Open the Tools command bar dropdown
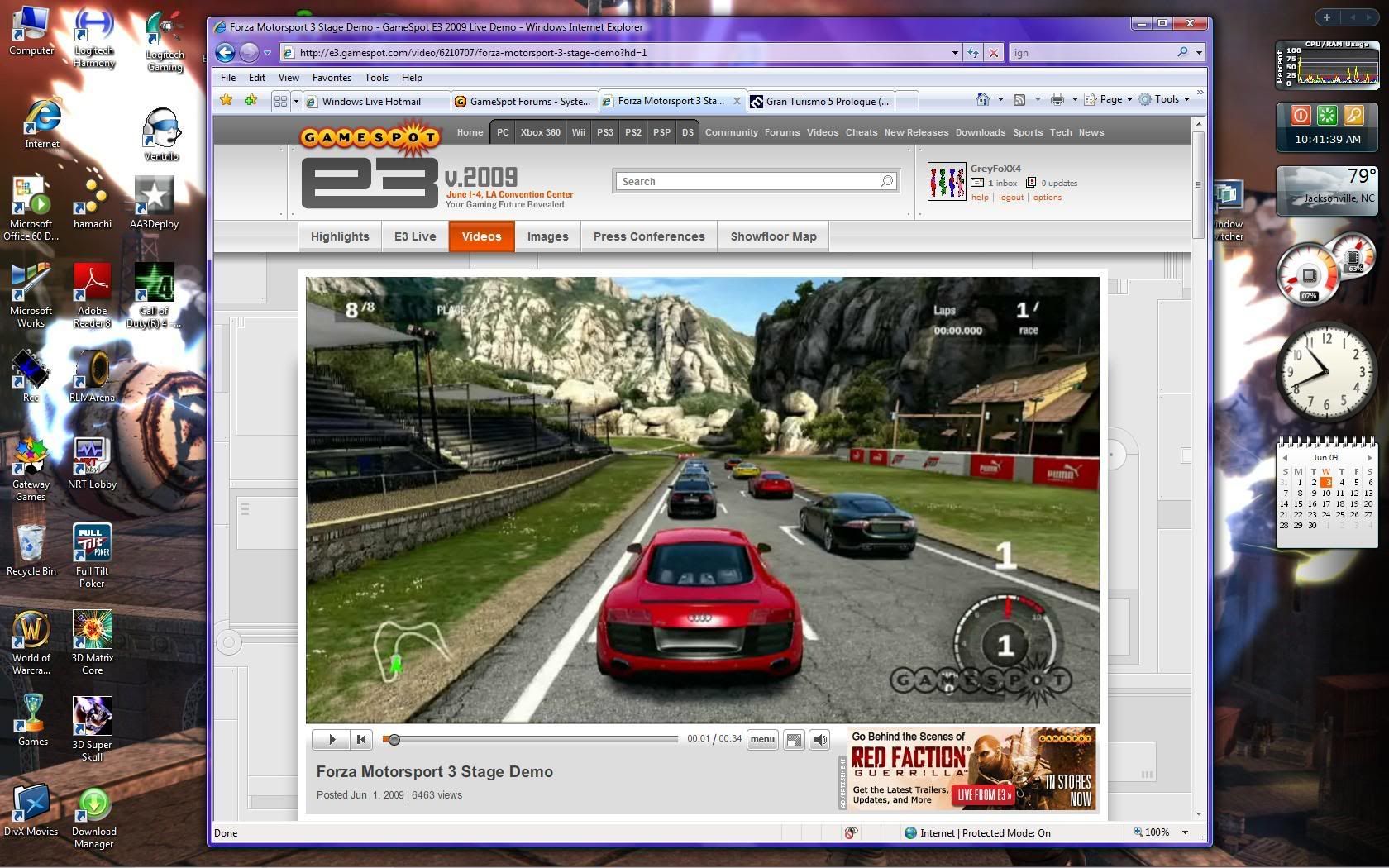The image size is (1389, 868). (1165, 99)
